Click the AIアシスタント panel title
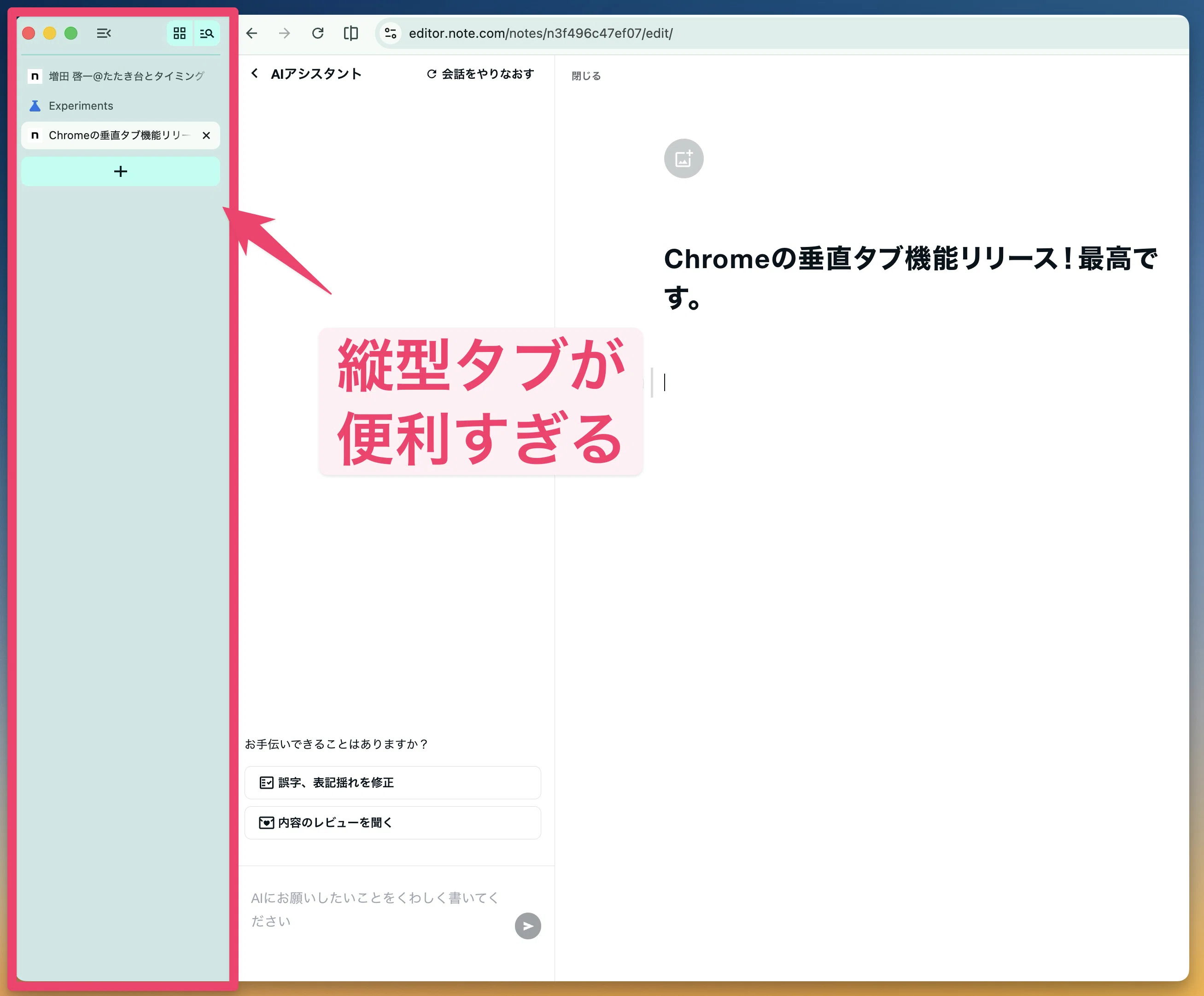Screen dimensions: 1204x996 tap(316, 74)
